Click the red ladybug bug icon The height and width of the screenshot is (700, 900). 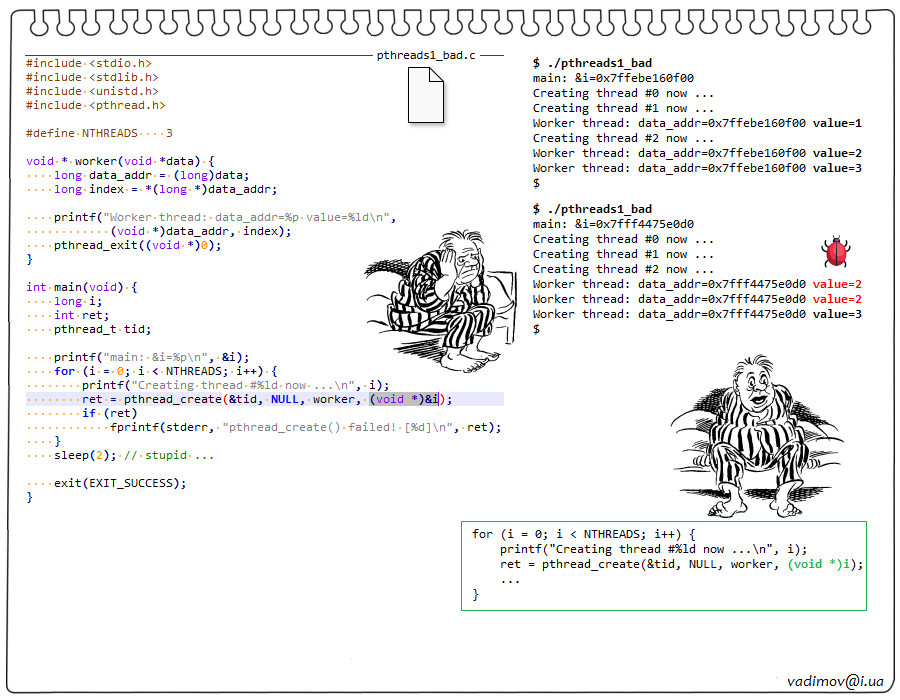click(834, 252)
